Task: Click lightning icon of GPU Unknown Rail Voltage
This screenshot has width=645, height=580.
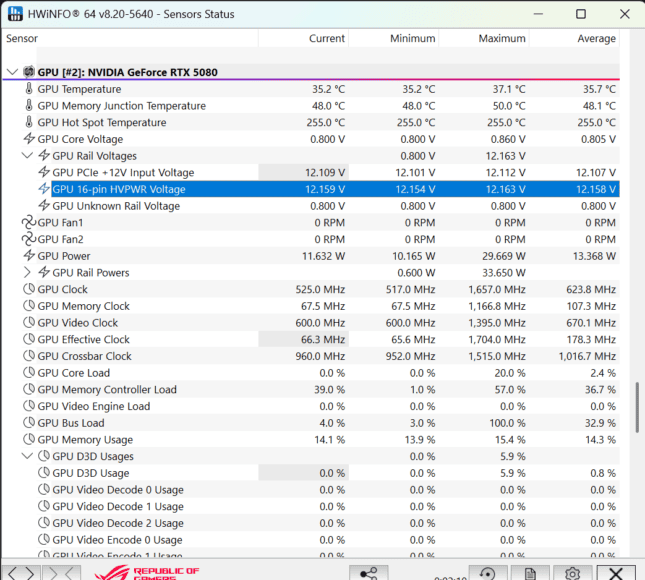Action: 44,205
